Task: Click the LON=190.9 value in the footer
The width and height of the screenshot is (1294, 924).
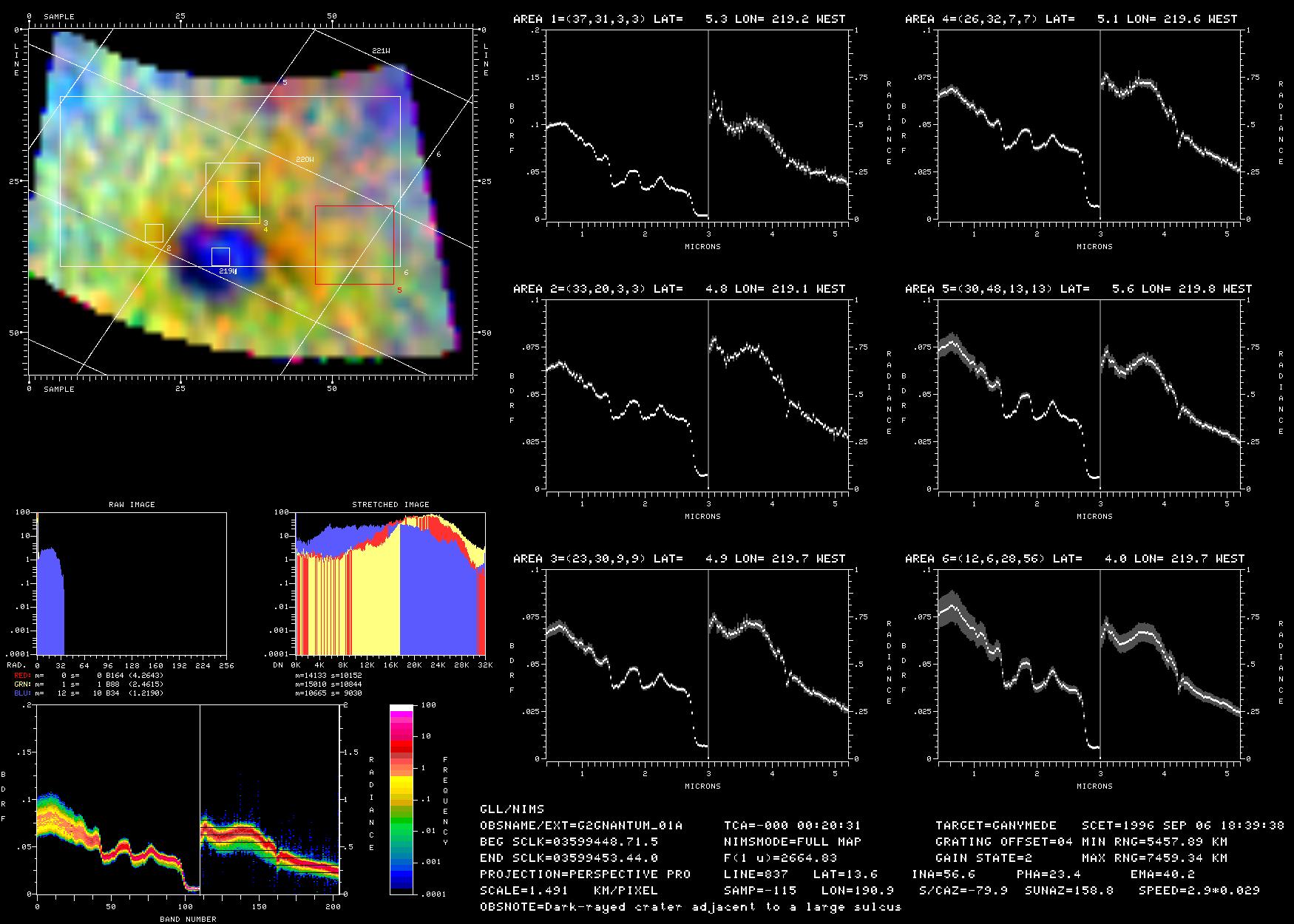Action: 857,891
